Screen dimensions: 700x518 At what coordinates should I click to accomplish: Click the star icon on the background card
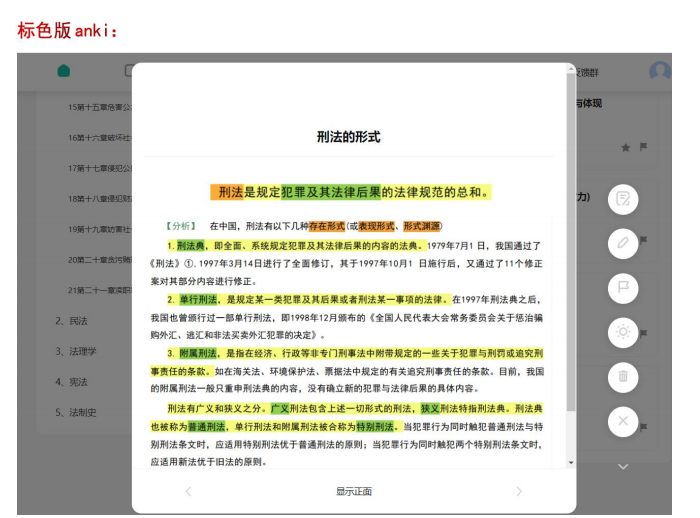coord(625,147)
